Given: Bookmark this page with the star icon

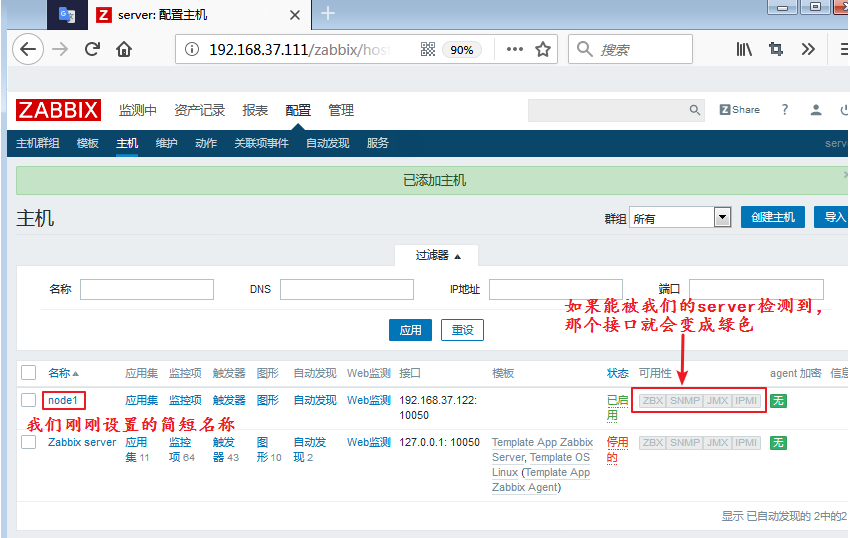Looking at the screenshot, I should [x=543, y=49].
